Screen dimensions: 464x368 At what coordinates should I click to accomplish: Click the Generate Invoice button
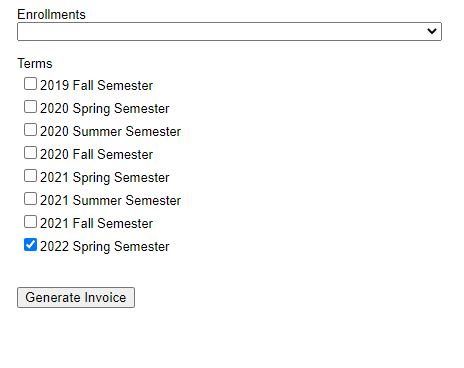(76, 297)
